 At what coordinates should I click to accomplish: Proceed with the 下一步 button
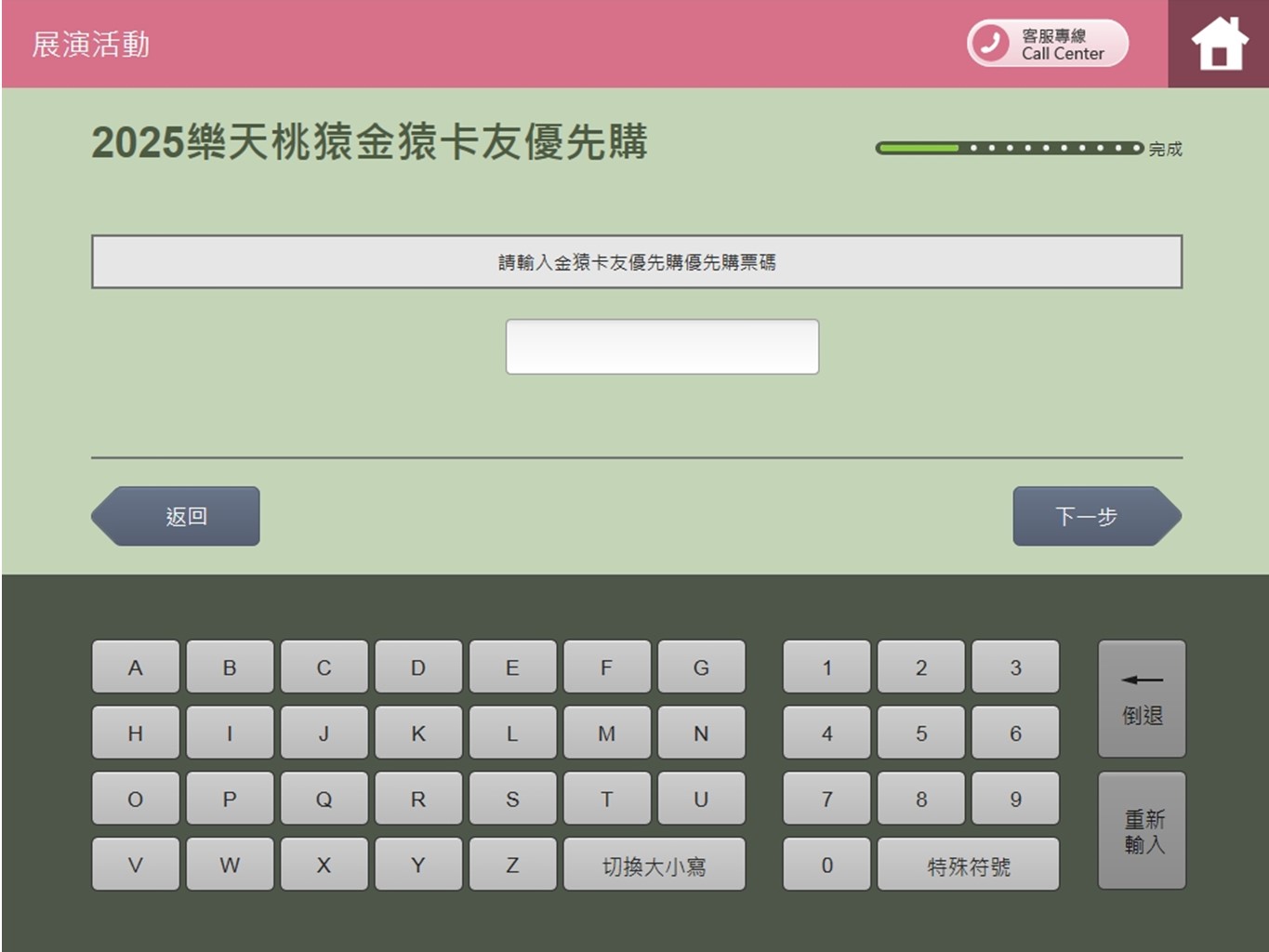point(1097,516)
